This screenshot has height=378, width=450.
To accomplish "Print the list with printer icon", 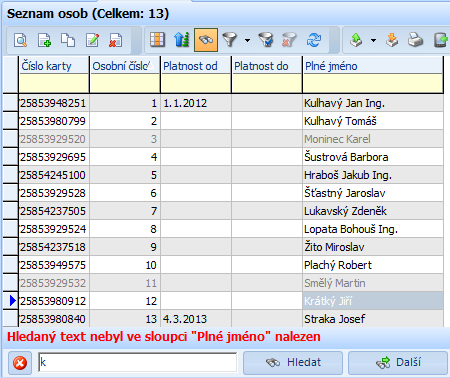I will (x=415, y=40).
